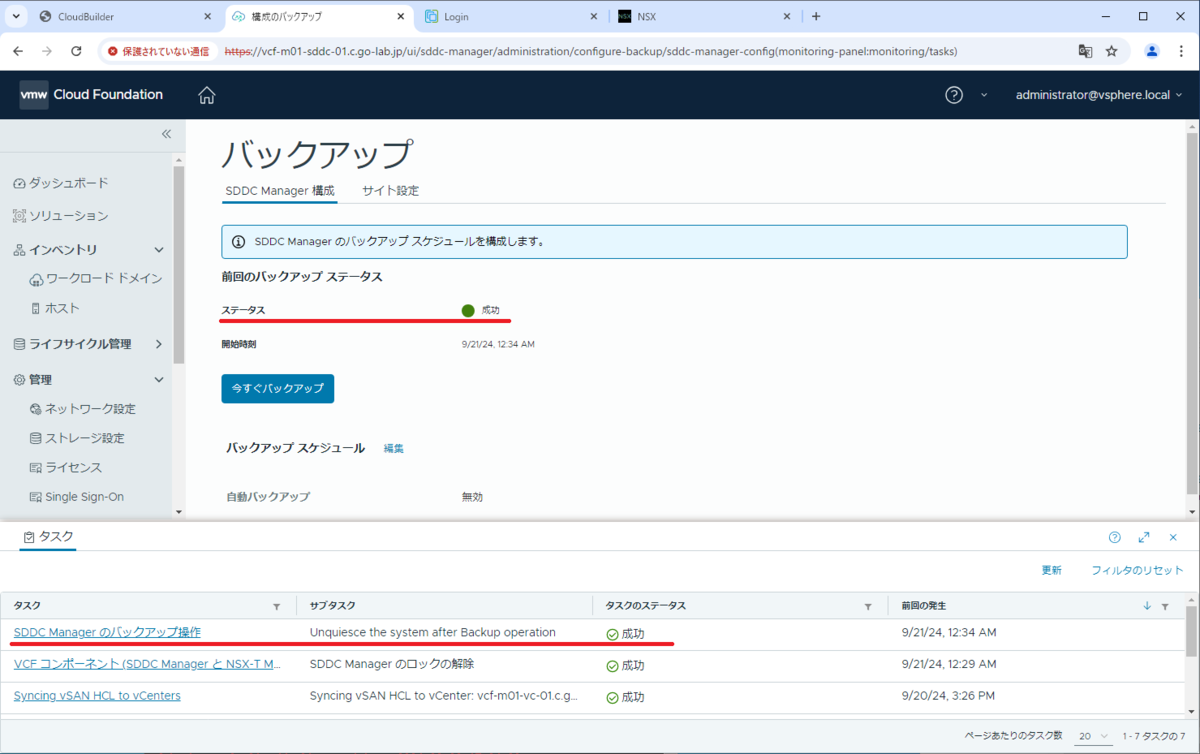Click Unquiesce the system after Backup operation cell
Image resolution: width=1200 pixels, height=754 pixels.
432,632
